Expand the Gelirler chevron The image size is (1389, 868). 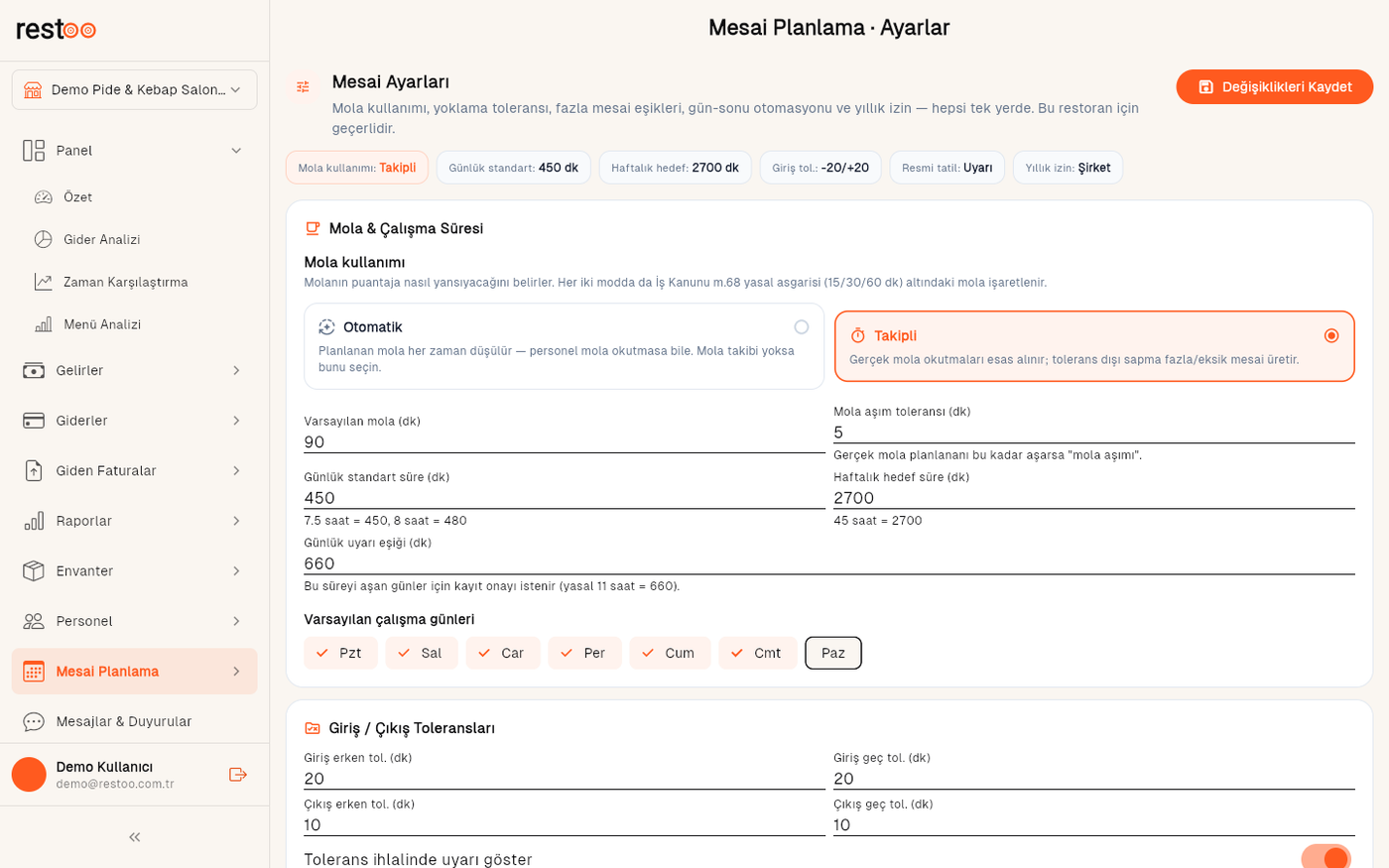coord(236,371)
